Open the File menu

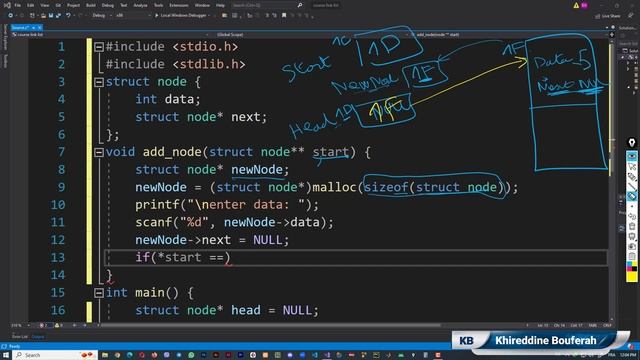tap(18, 5)
